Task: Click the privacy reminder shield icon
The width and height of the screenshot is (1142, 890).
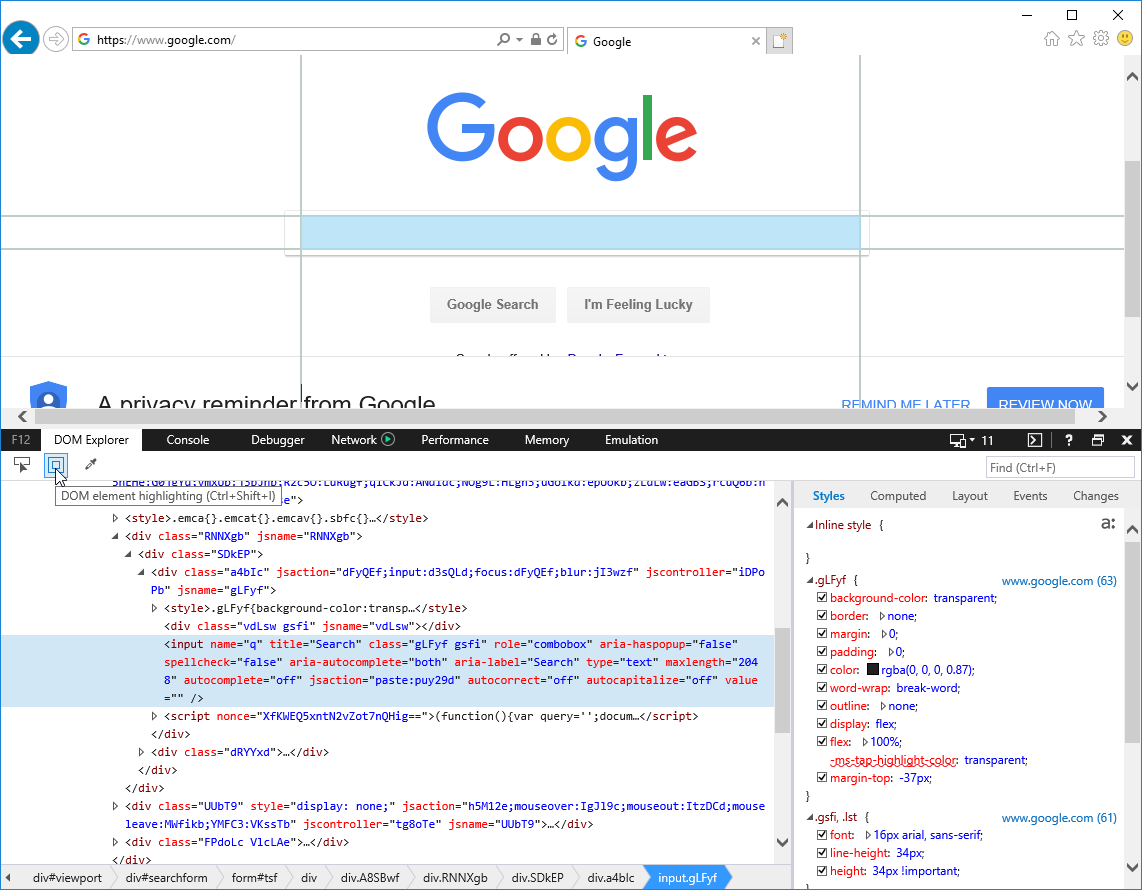Action: pos(49,395)
